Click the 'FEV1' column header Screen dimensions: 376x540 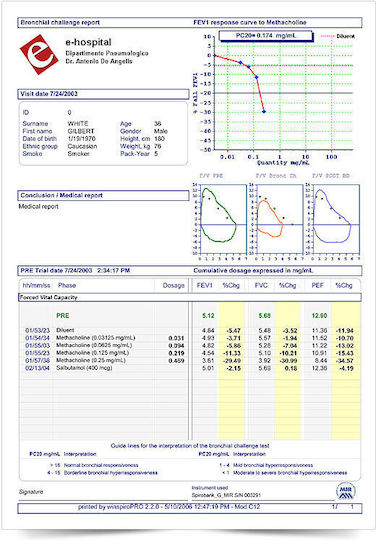coord(205,285)
